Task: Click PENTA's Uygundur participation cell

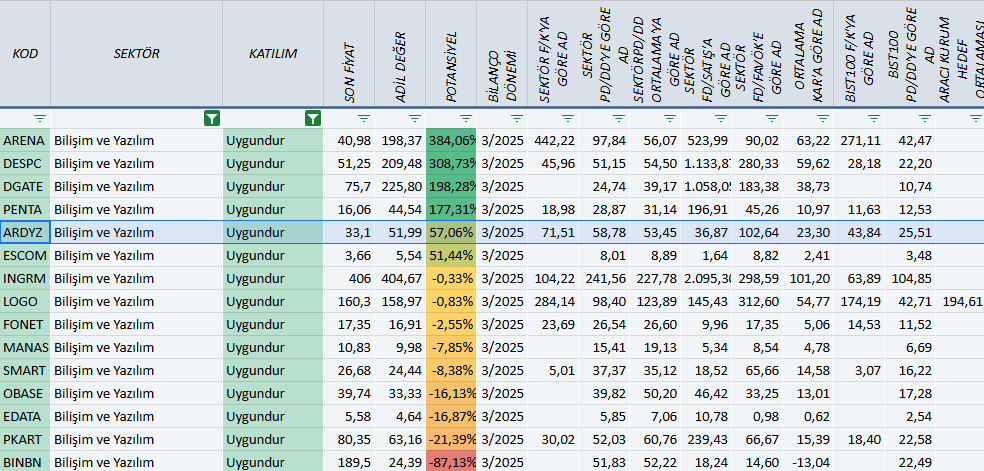Action: (x=273, y=209)
